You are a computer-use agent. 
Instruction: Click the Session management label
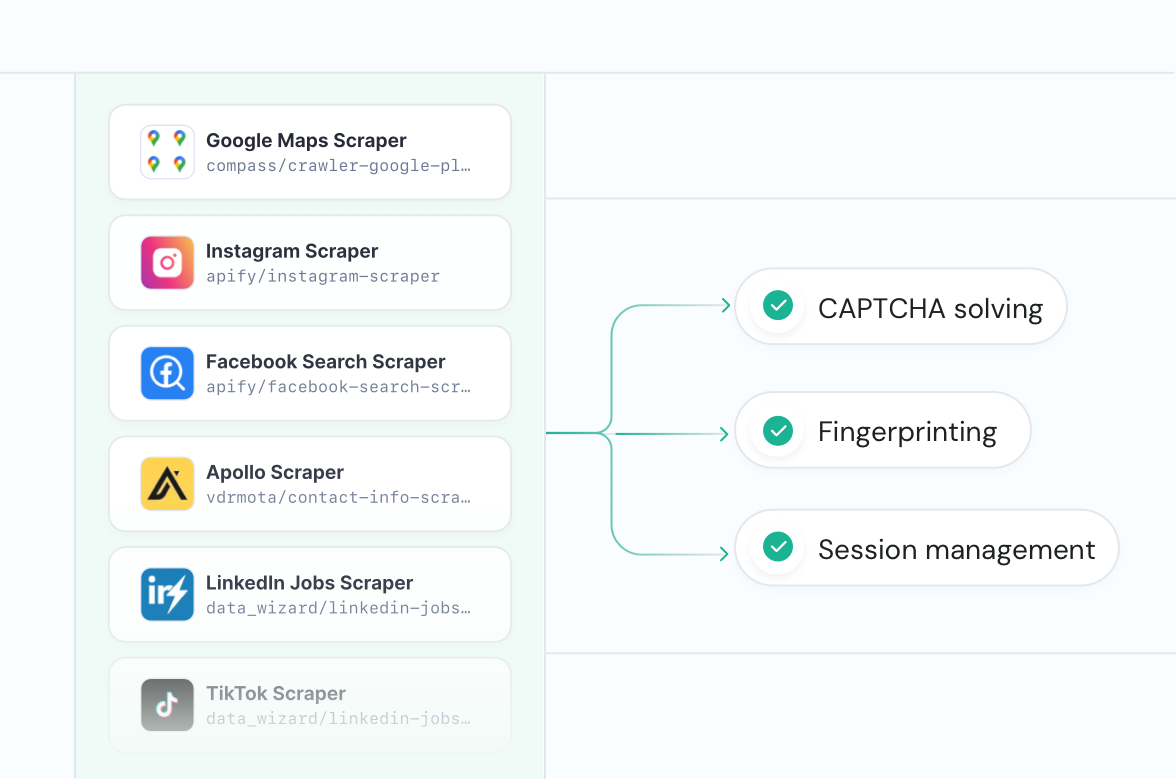tap(956, 549)
